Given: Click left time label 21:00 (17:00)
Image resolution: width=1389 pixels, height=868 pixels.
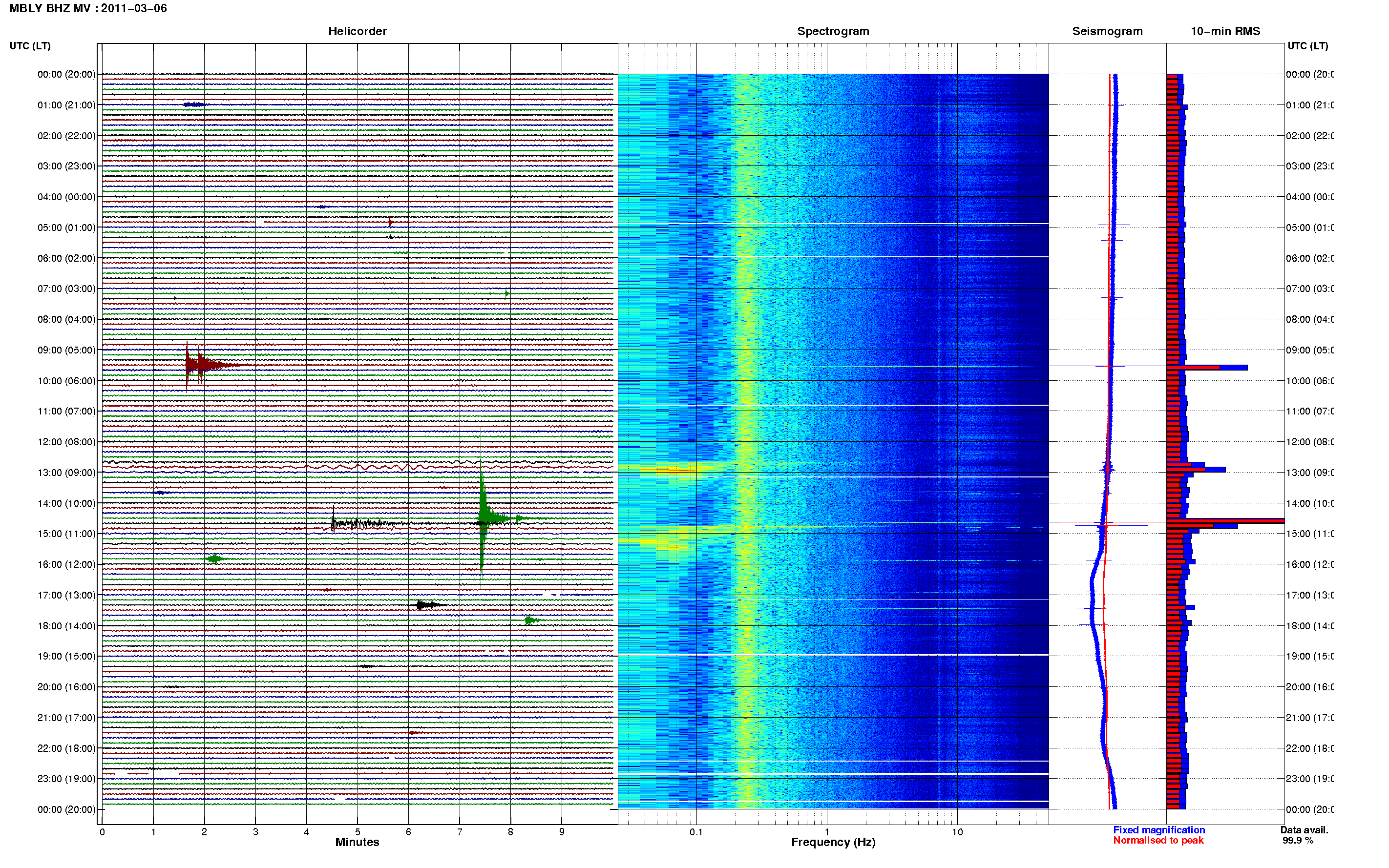Looking at the screenshot, I should (66, 718).
